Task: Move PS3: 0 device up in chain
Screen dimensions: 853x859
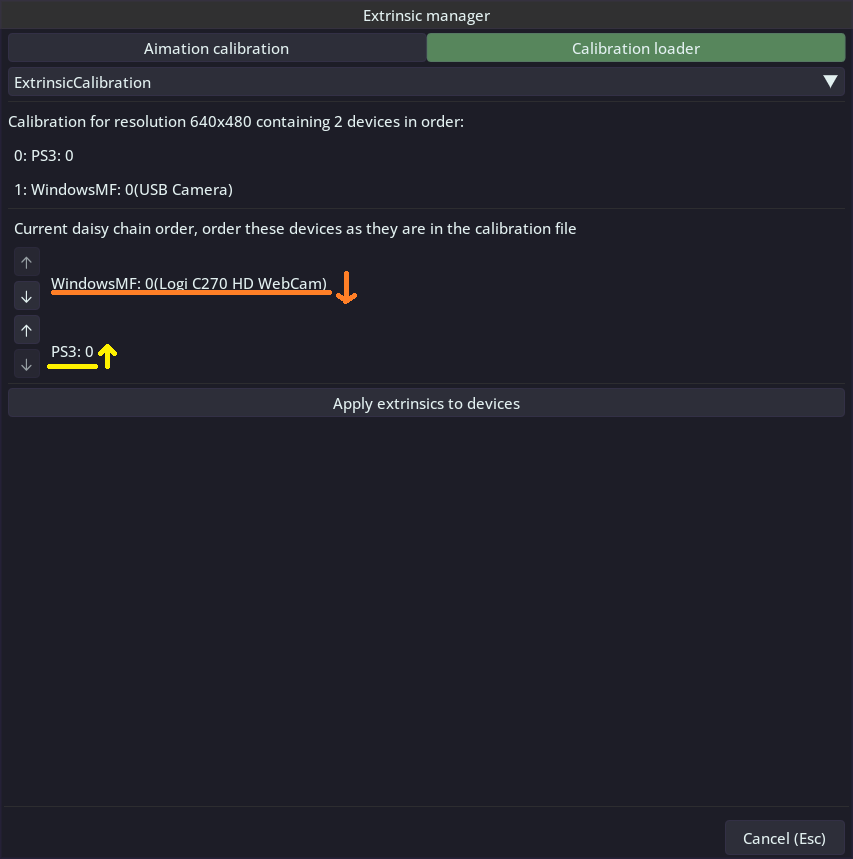Action: click(x=27, y=330)
